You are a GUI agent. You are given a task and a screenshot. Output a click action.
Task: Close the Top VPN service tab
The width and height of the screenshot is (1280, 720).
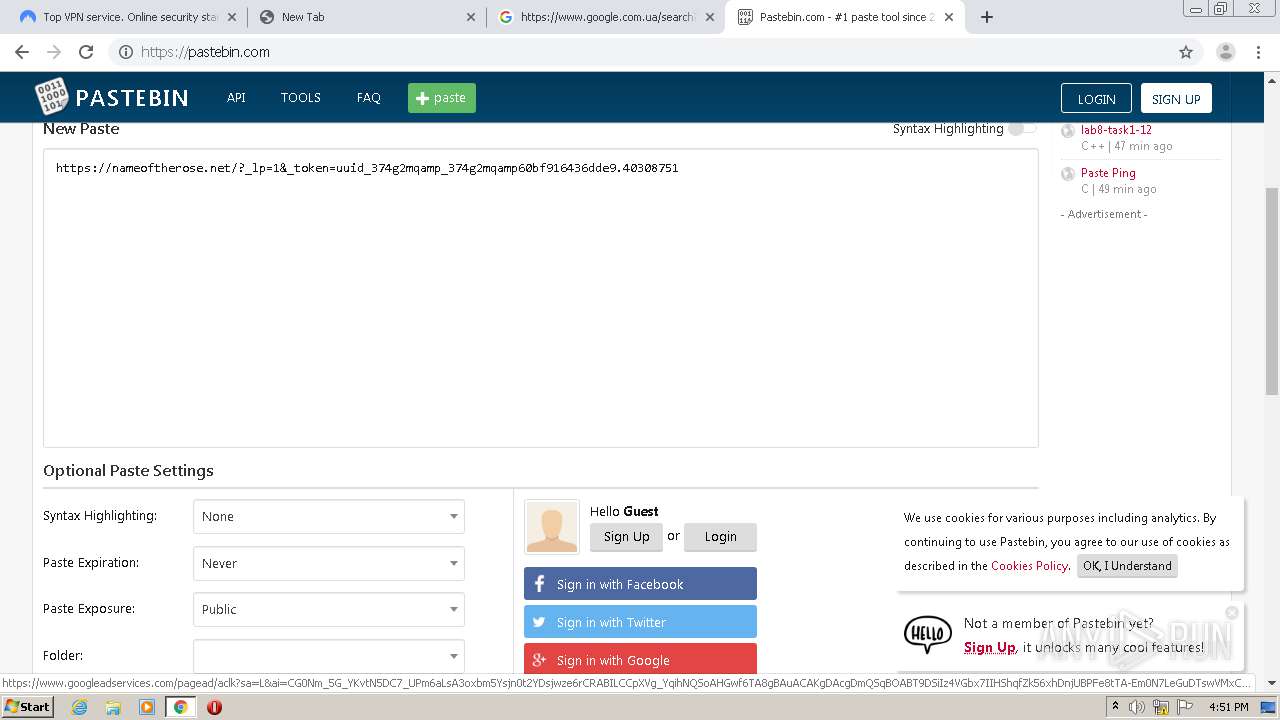[232, 17]
